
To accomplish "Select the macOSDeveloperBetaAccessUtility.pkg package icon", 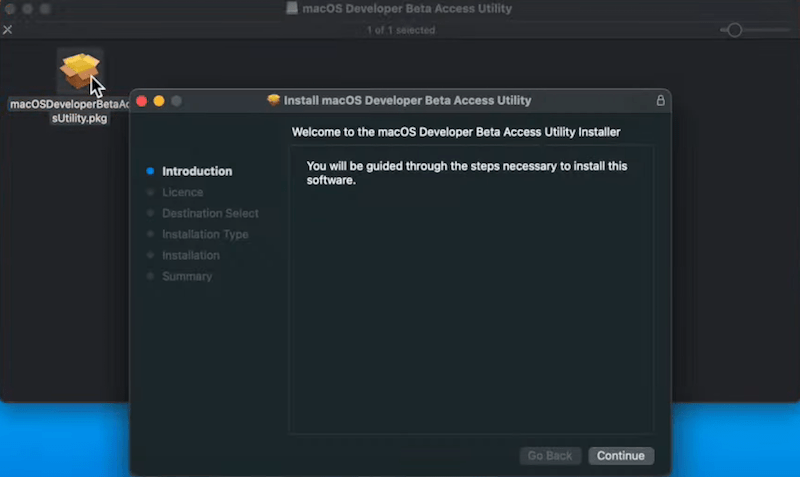I will point(80,71).
